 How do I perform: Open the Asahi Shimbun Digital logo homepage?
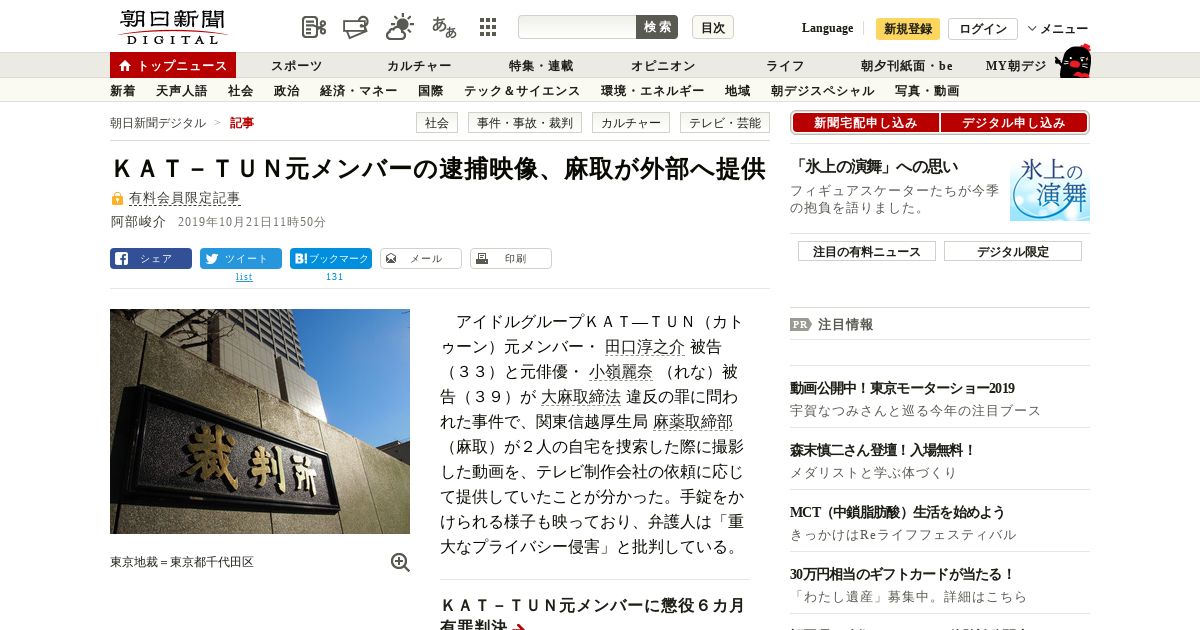pos(172,27)
